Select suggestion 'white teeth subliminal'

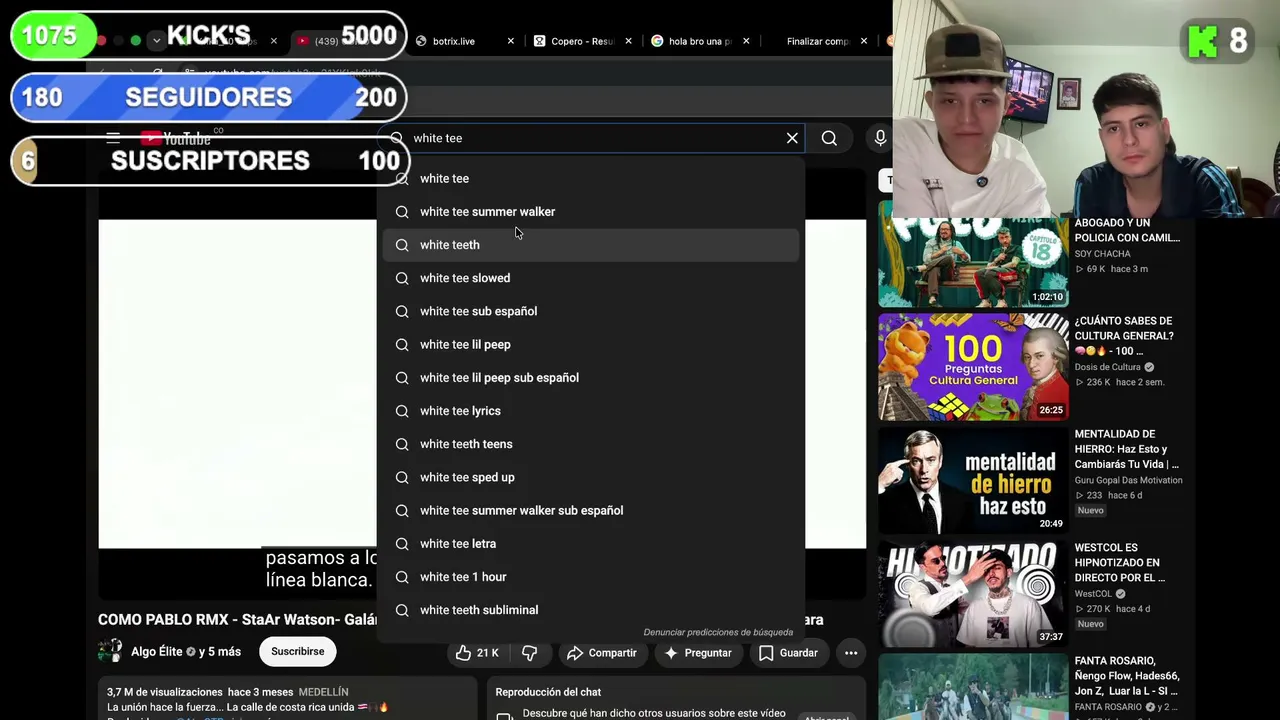[x=591, y=610]
